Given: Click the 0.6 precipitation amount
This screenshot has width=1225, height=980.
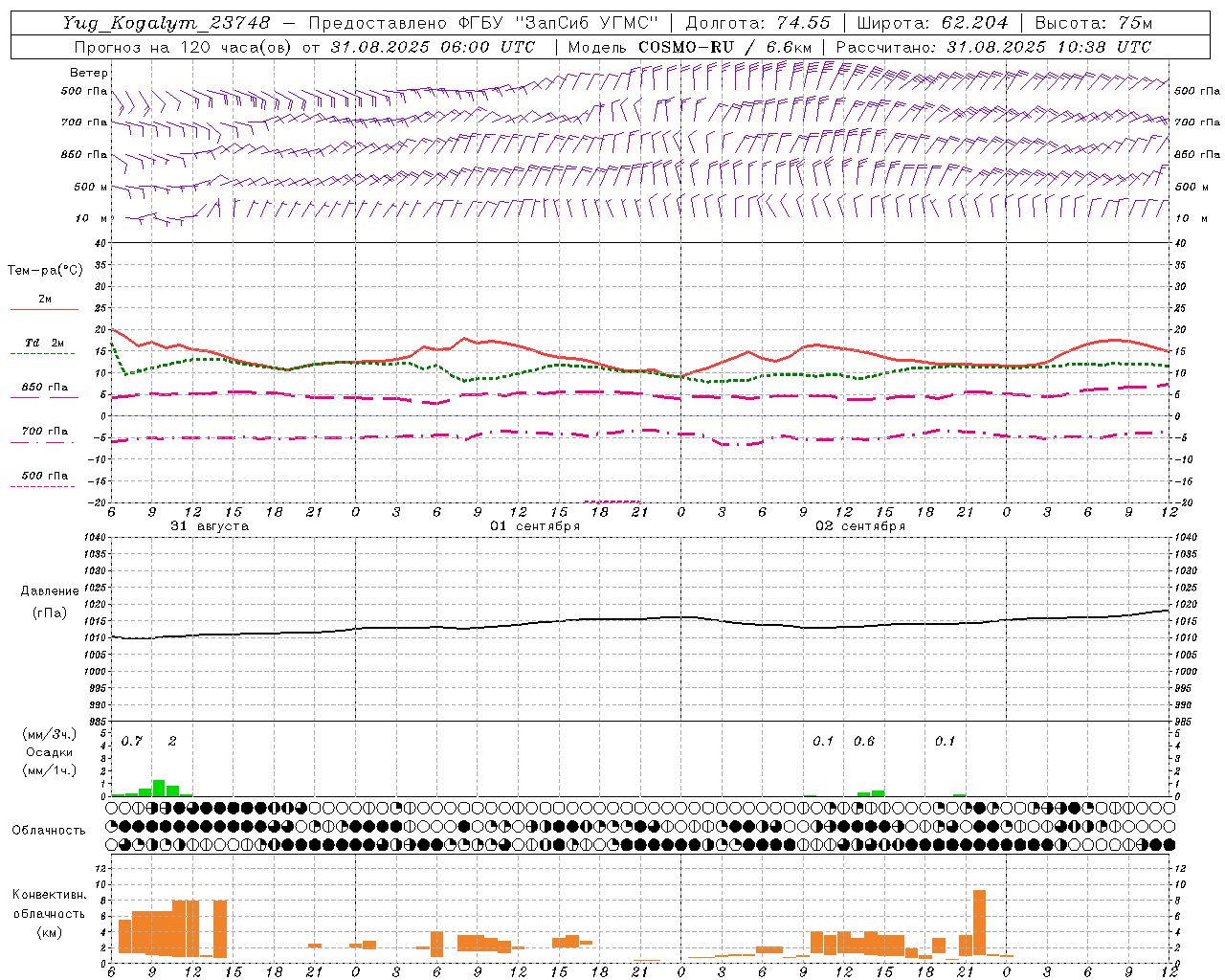Looking at the screenshot, I should [864, 741].
